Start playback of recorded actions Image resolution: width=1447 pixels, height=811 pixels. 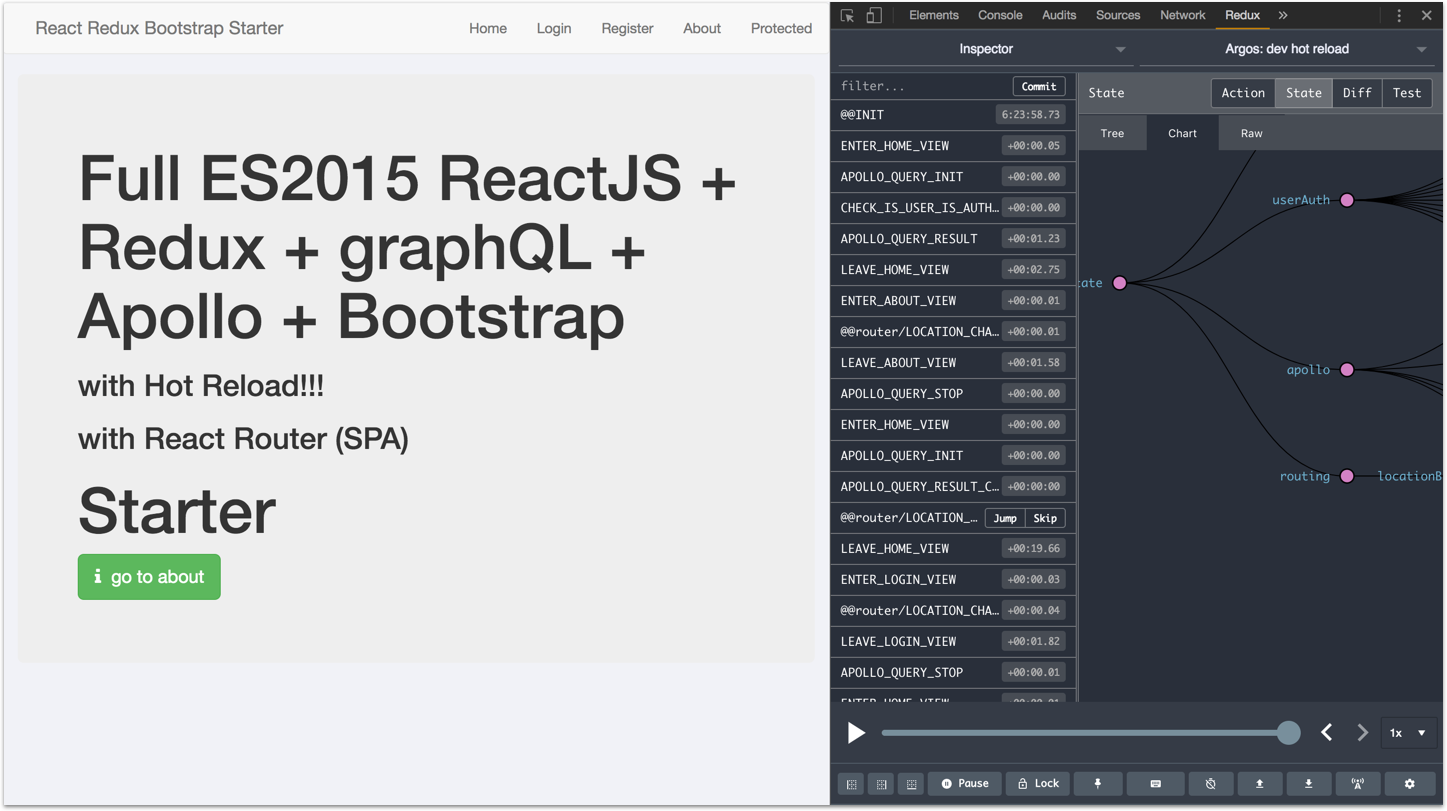(x=856, y=733)
